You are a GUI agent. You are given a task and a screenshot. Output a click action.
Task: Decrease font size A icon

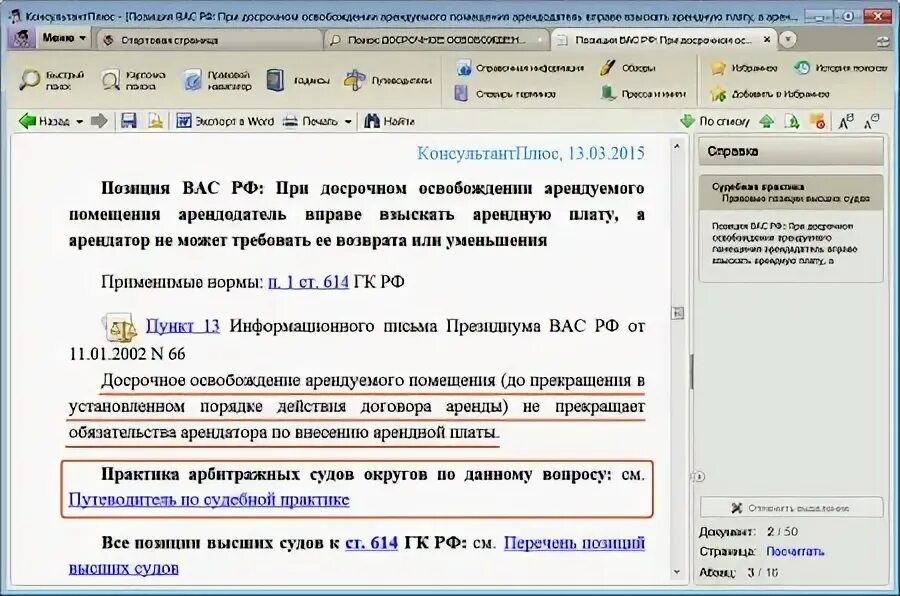pos(871,121)
